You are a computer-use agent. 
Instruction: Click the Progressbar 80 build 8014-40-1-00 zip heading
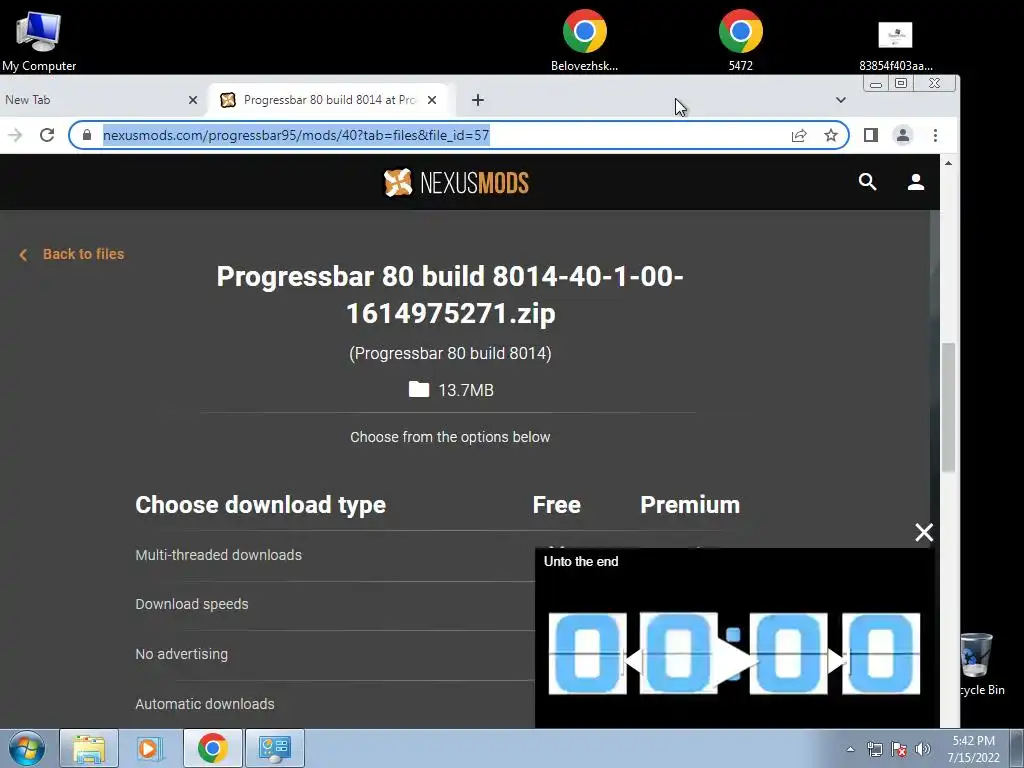[450, 295]
